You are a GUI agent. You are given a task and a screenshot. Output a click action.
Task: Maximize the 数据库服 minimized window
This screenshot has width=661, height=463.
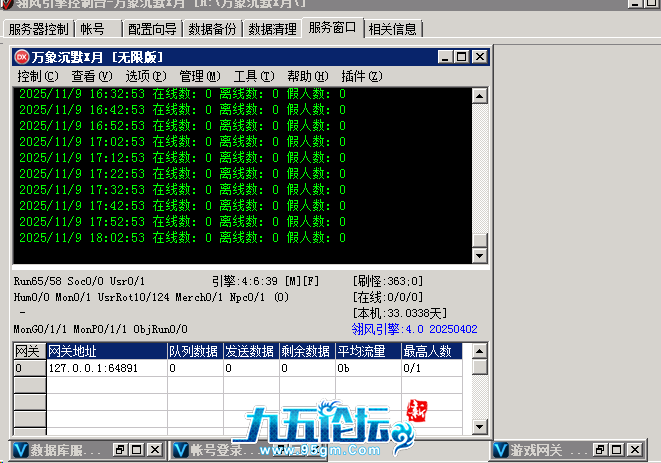click(137, 450)
